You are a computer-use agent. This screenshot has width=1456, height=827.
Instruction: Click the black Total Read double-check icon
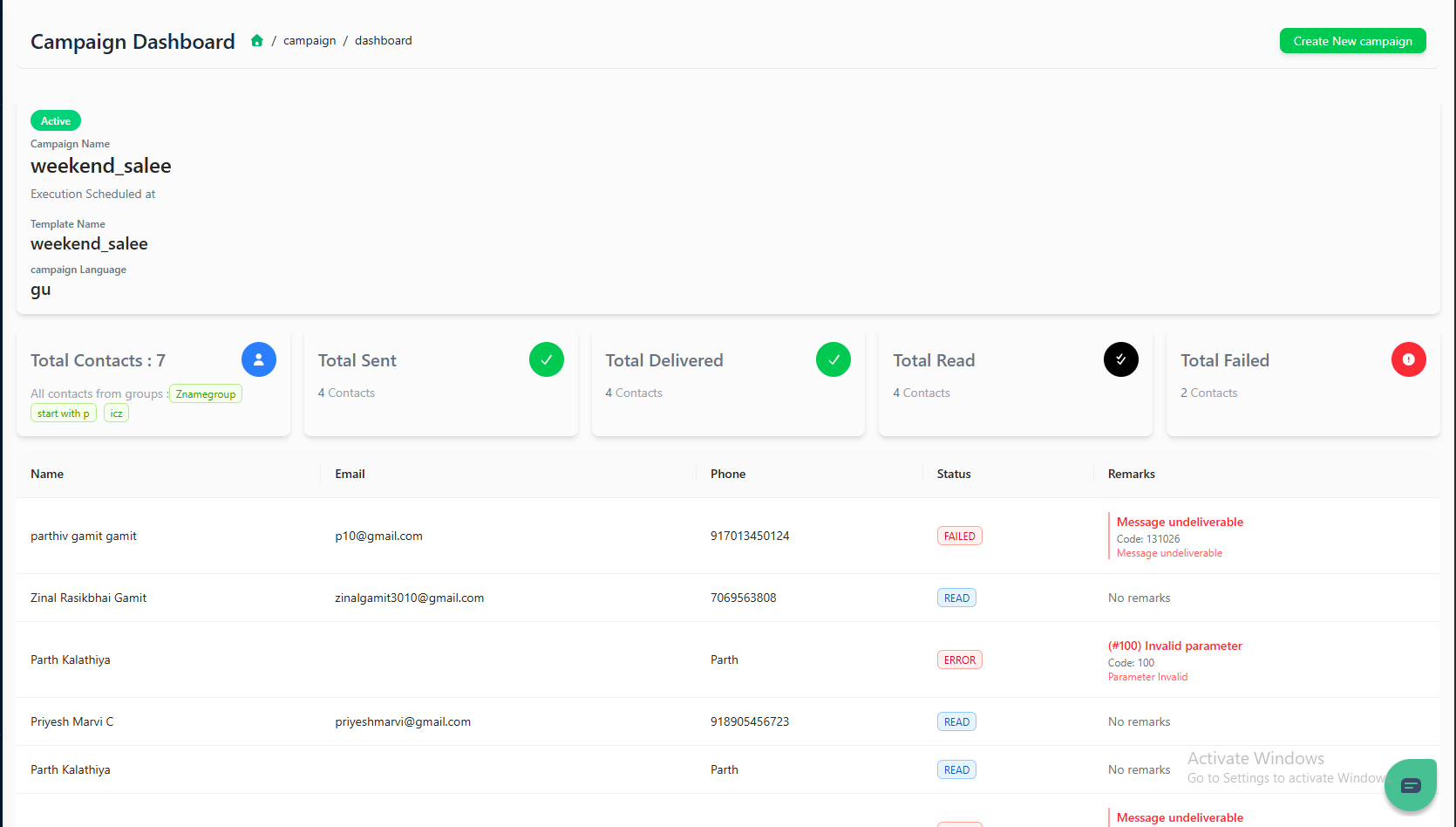pos(1120,359)
